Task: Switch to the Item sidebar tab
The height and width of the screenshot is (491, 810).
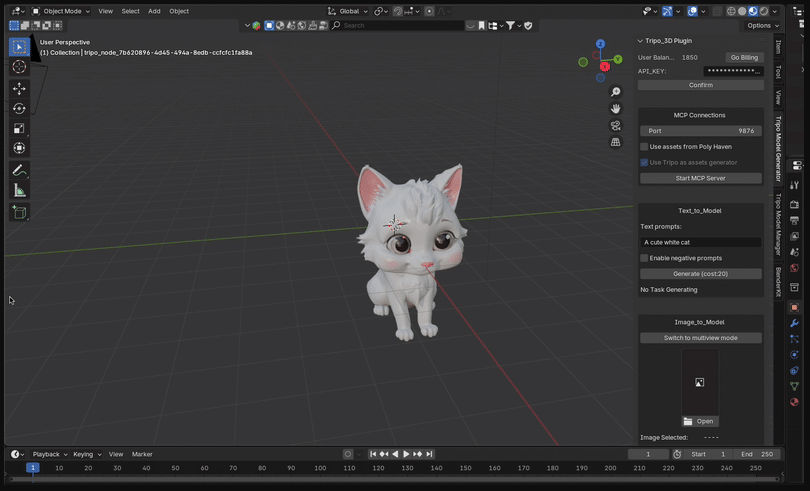Action: coord(778,47)
